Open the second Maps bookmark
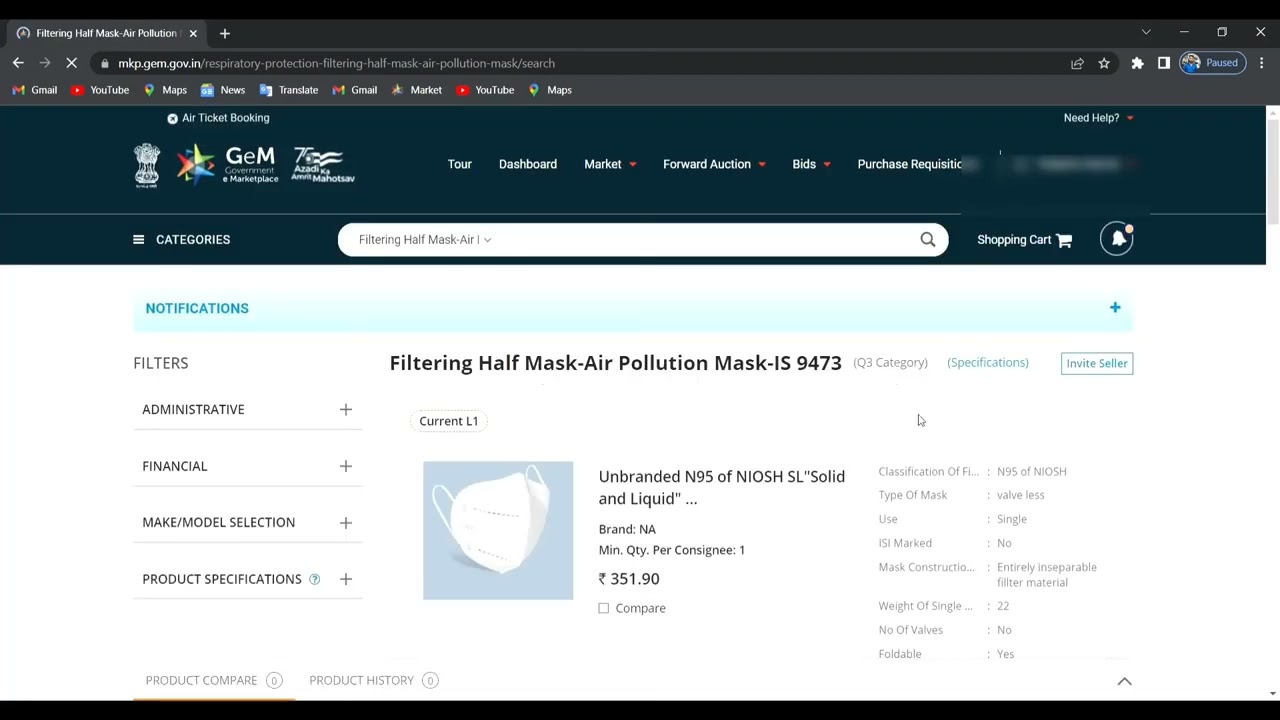Image resolution: width=1280 pixels, height=720 pixels. point(550,90)
